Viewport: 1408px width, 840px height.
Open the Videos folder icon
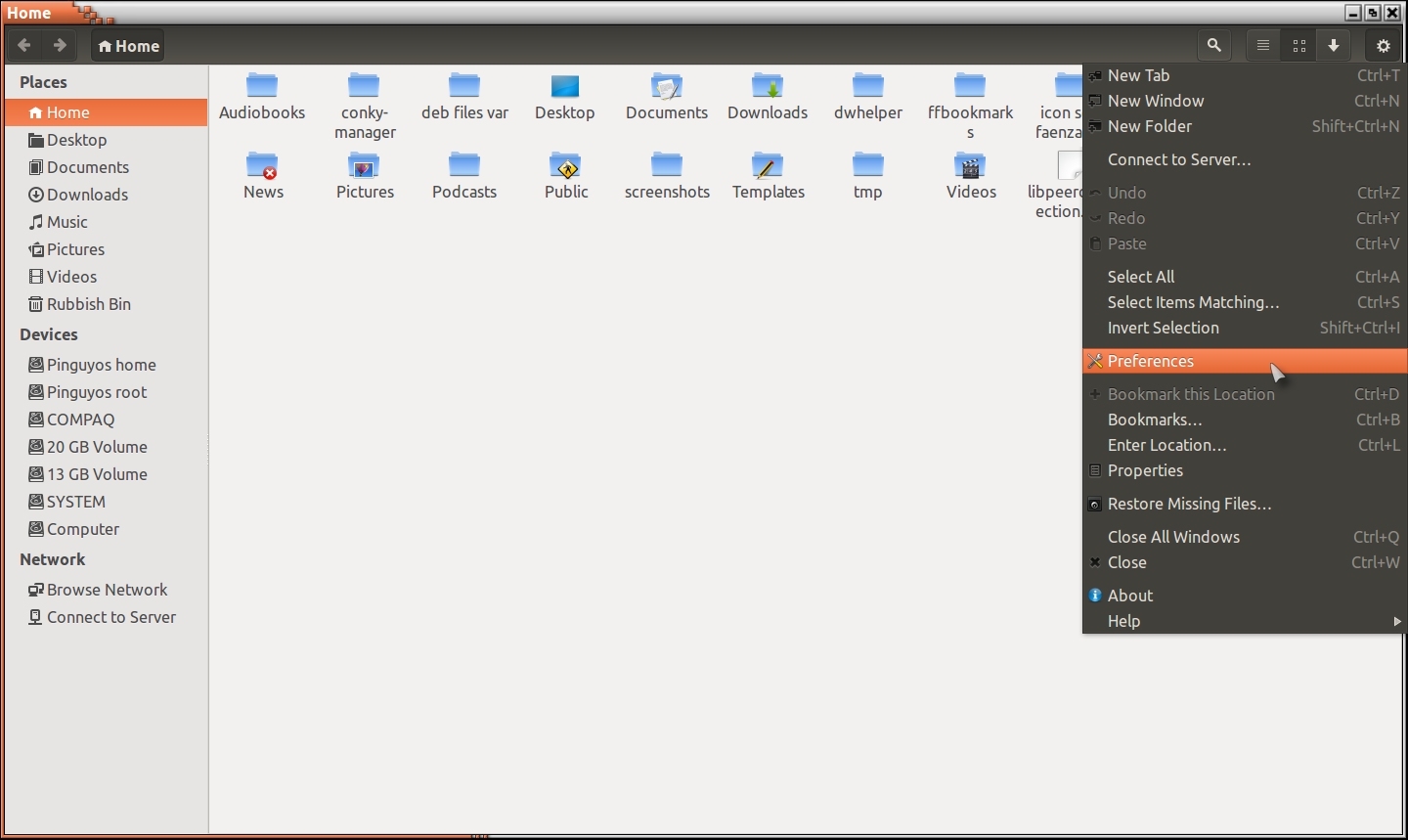(x=970, y=165)
